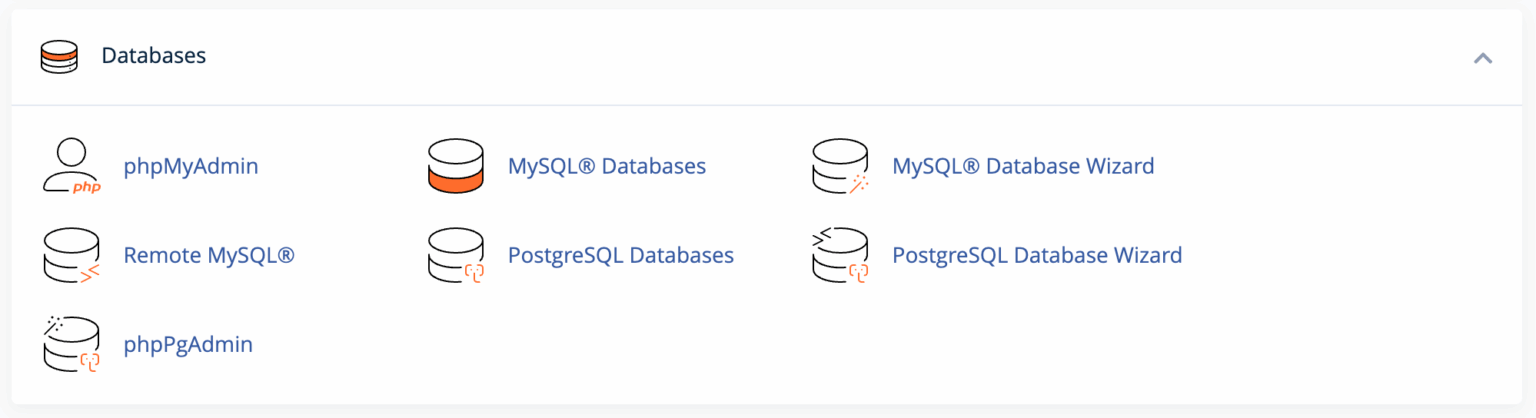This screenshot has height=418, width=1536.
Task: Go to the PostgreSQL Databases link
Action: coord(621,255)
